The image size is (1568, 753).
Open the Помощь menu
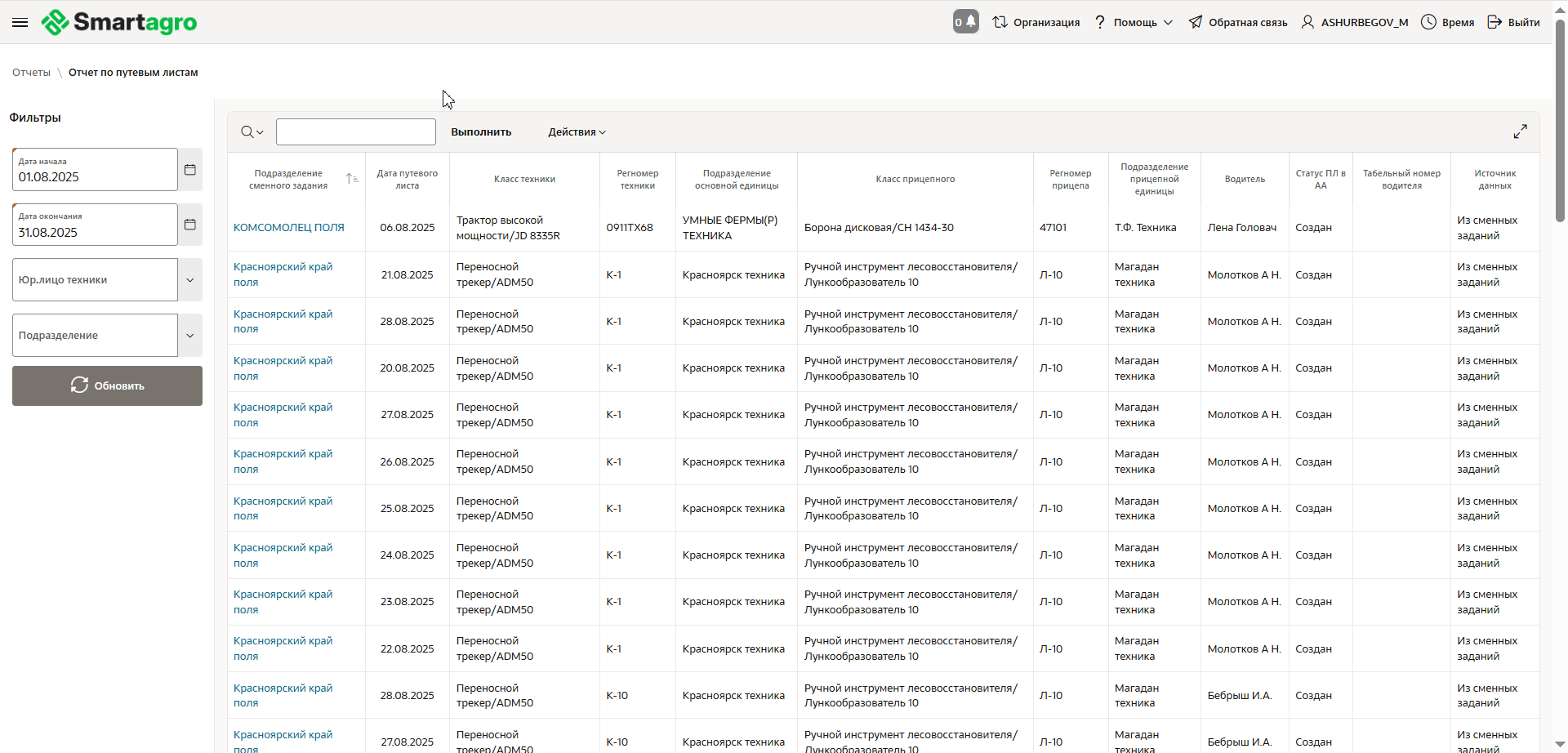point(1134,22)
